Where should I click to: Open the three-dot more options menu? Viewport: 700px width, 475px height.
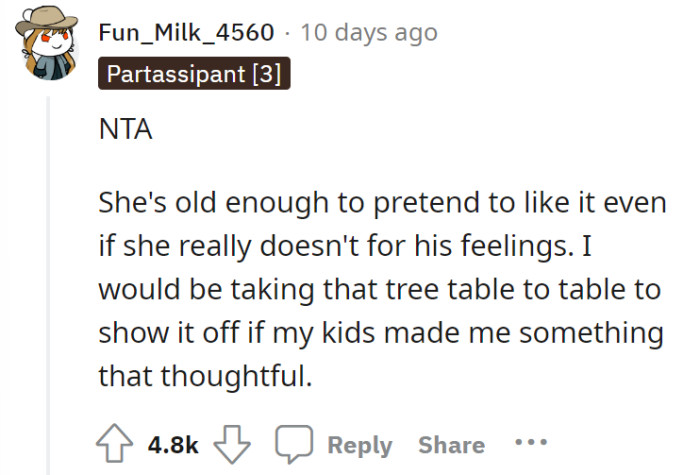[532, 443]
